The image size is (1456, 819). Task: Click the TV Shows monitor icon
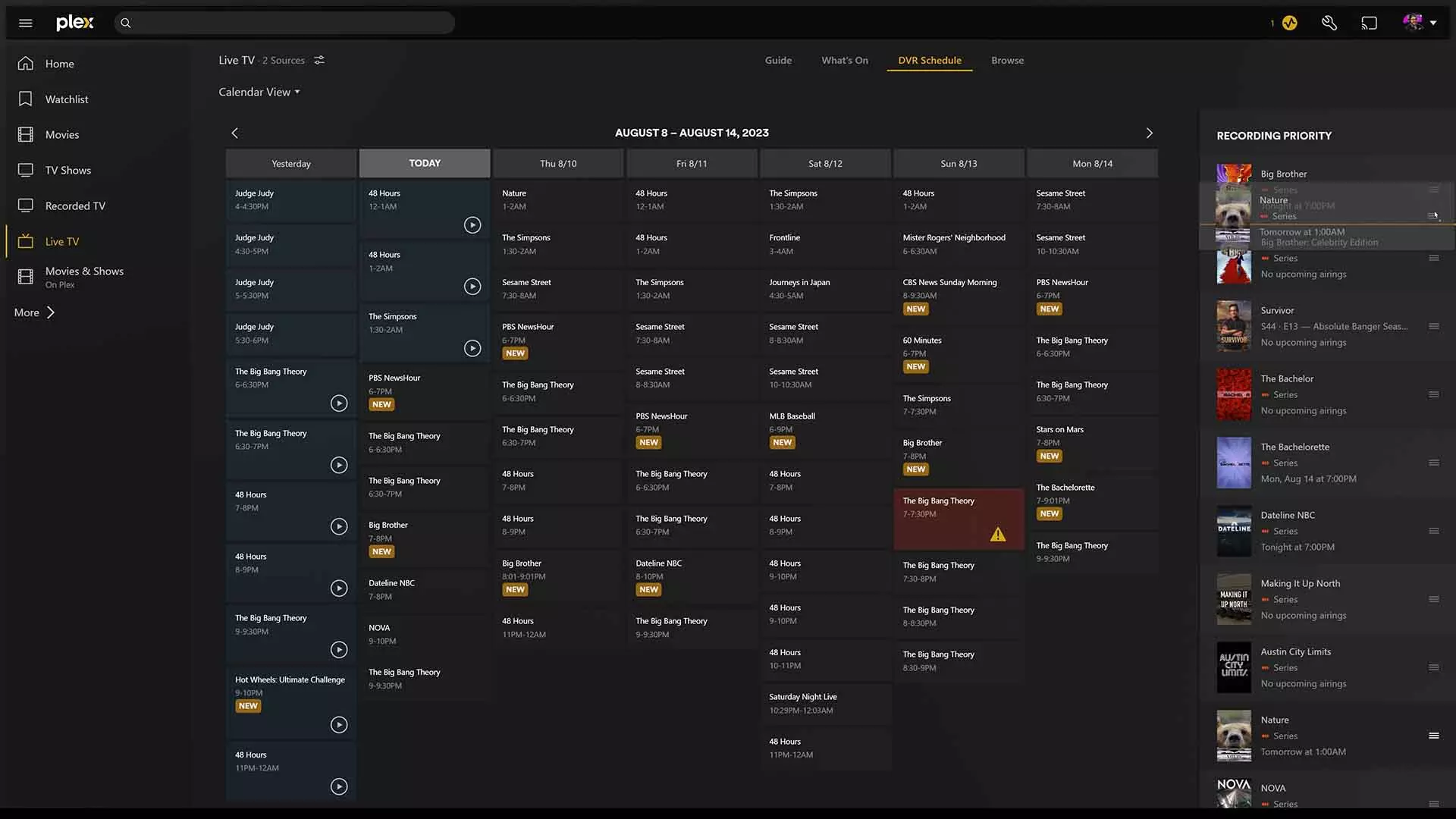click(26, 171)
